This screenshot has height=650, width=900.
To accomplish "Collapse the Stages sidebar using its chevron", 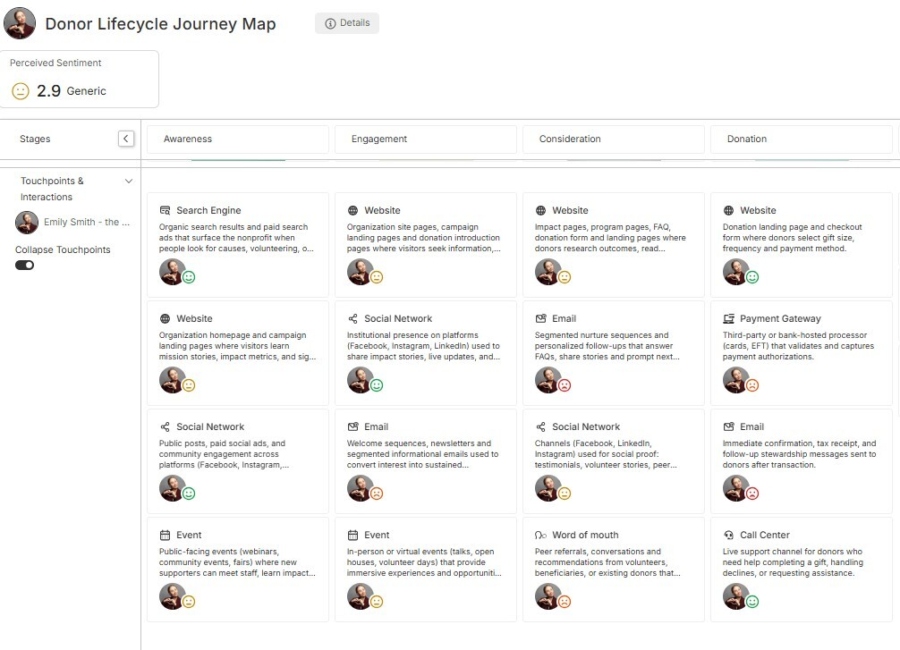I will click(127, 138).
